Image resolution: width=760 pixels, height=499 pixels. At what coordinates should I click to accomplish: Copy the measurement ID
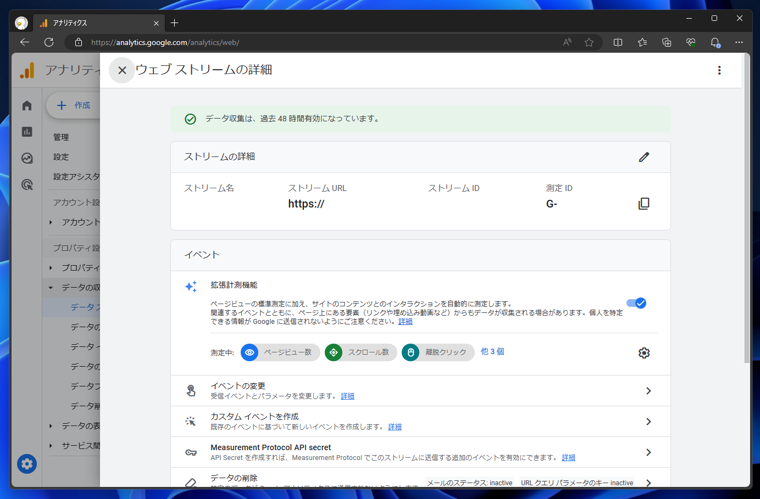click(x=644, y=203)
